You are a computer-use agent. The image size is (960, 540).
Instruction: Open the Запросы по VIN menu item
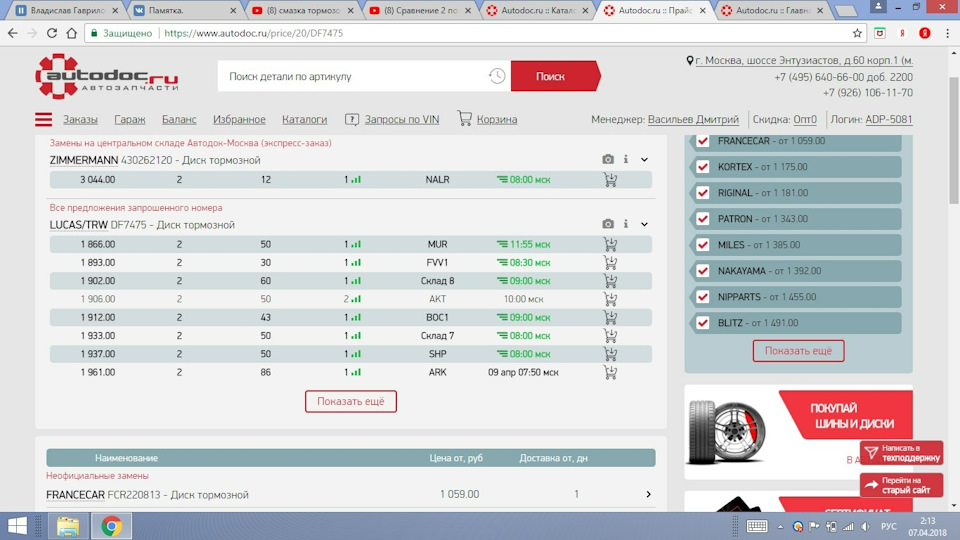[x=402, y=119]
